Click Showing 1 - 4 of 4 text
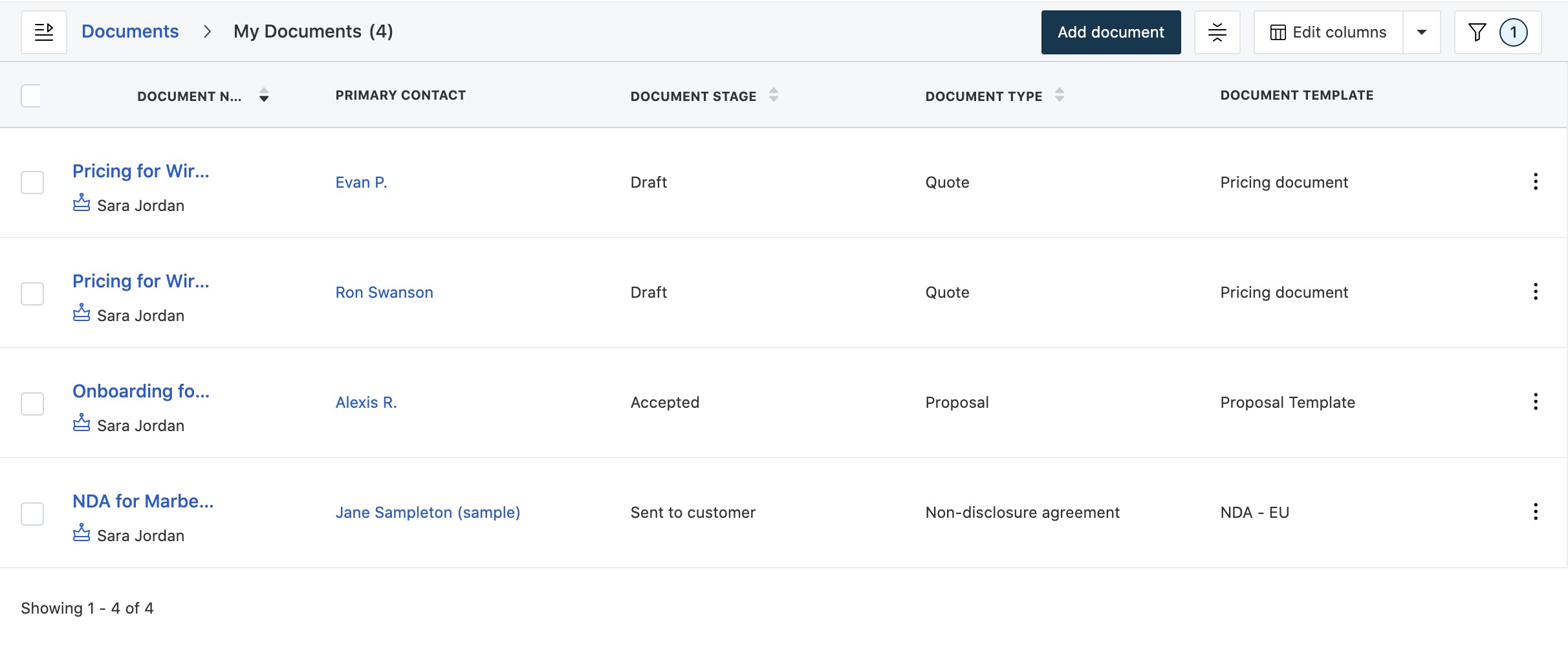This screenshot has width=1568, height=646. [x=87, y=608]
